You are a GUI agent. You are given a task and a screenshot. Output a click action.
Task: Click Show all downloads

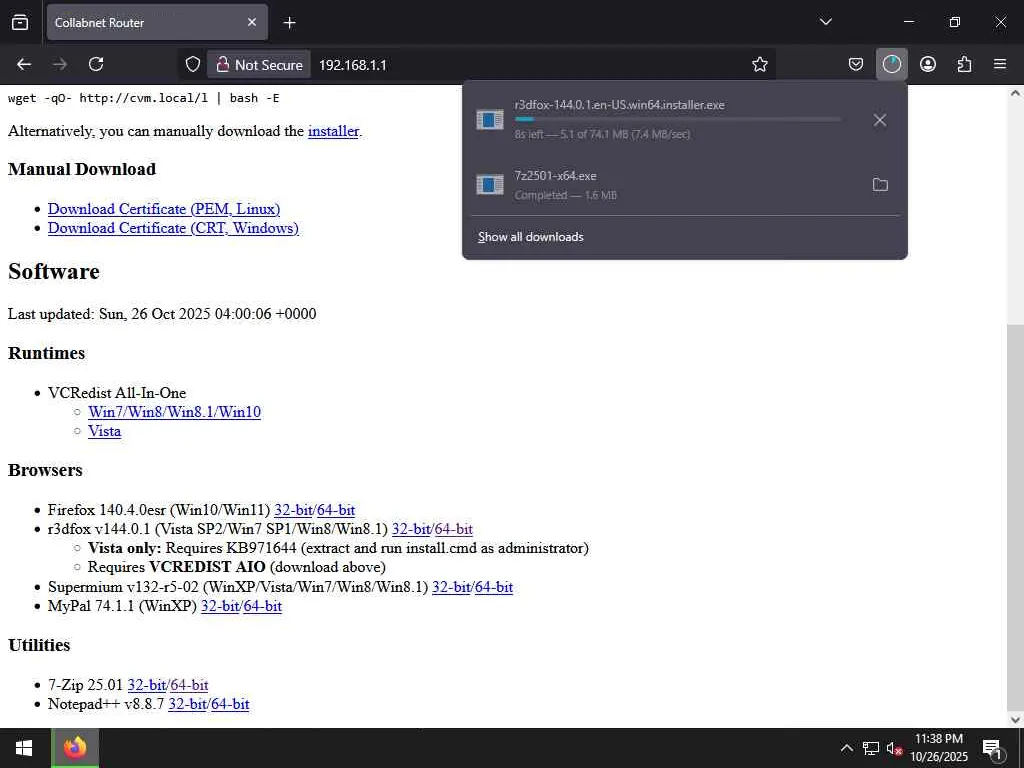(530, 237)
